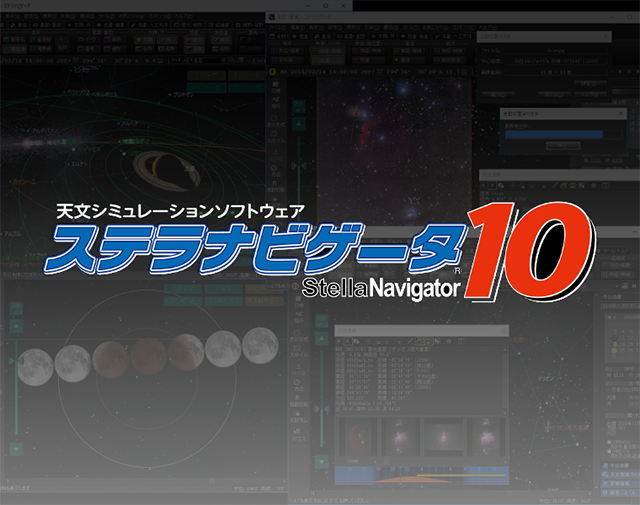
Task: Open date/time panel icon in Orion photo window
Action: 276,87
